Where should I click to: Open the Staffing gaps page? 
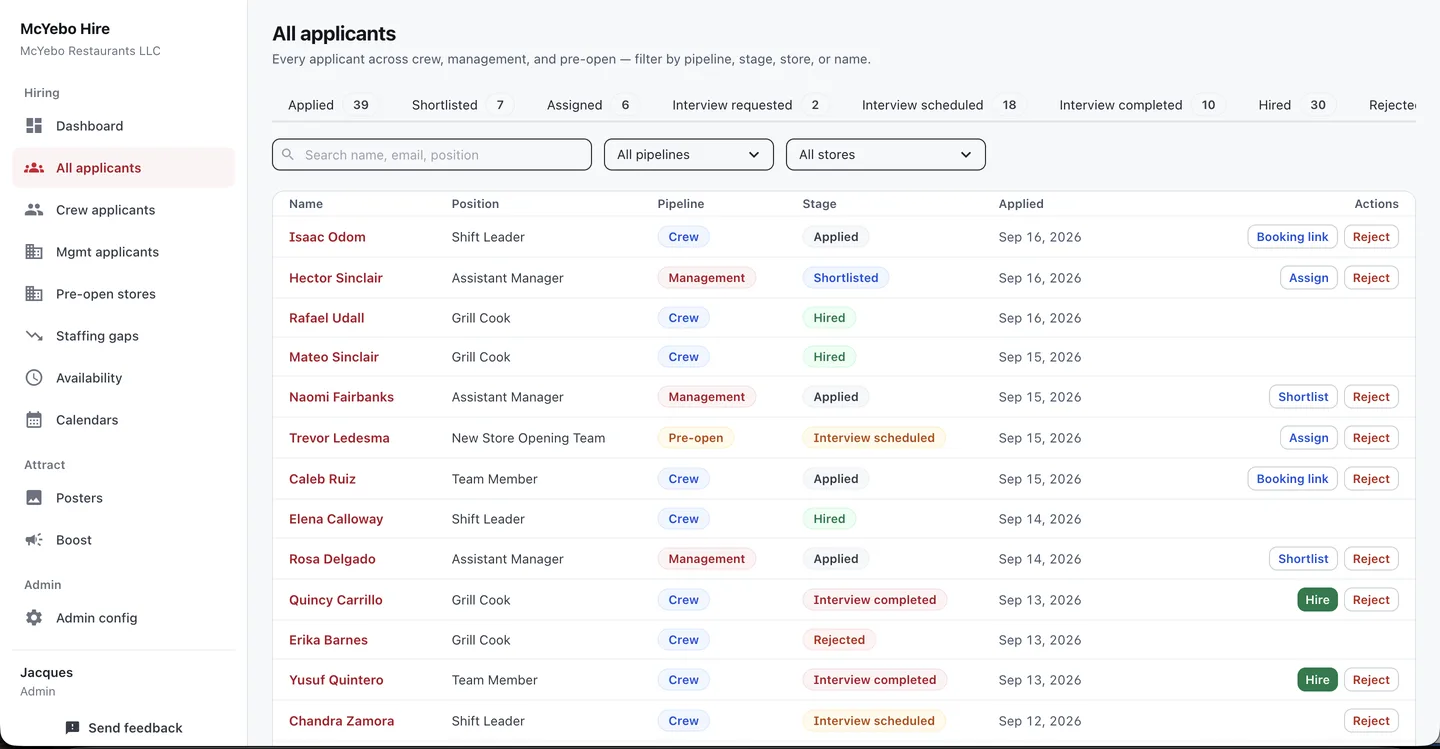[x=124, y=336]
